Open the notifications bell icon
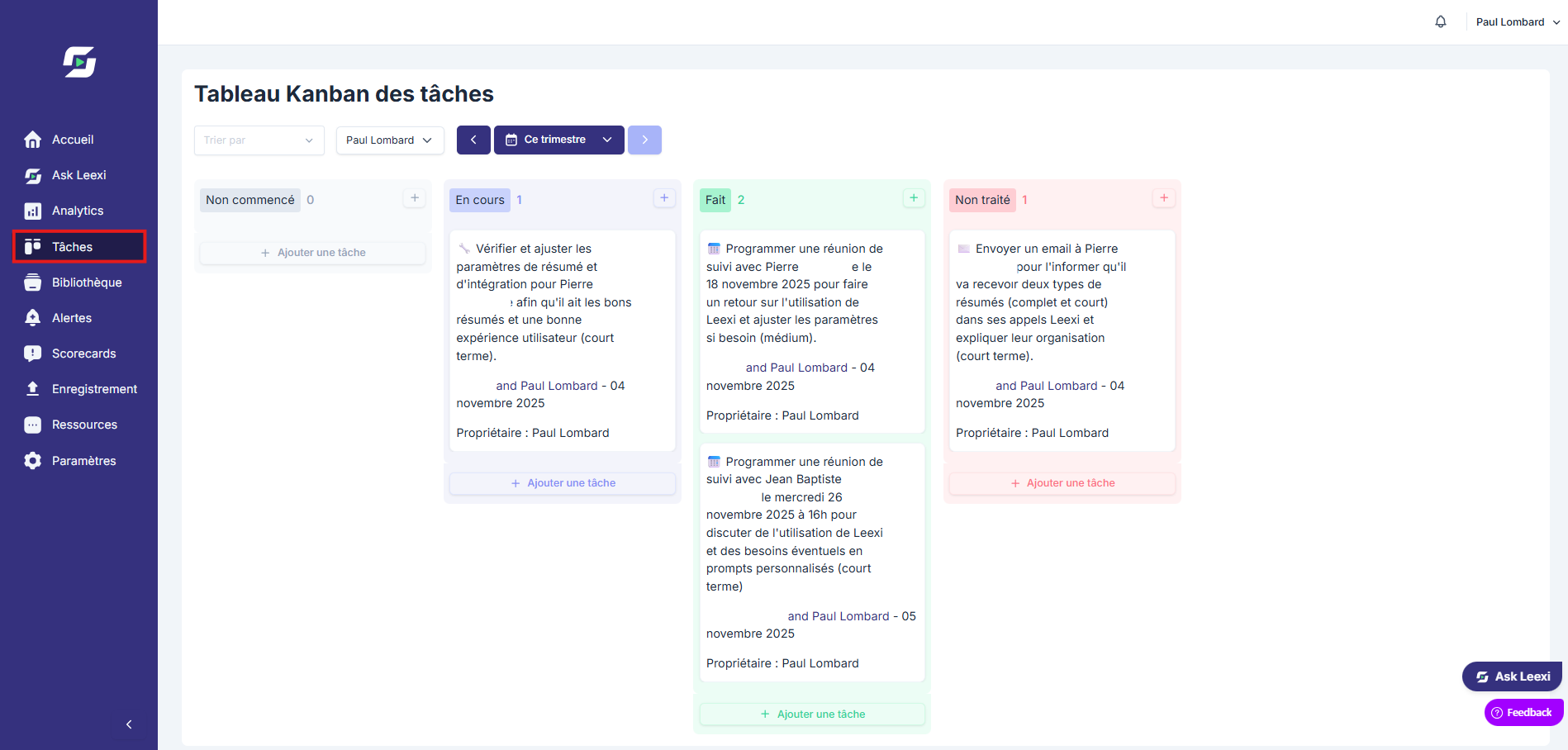Image resolution: width=1568 pixels, height=750 pixels. (1441, 22)
